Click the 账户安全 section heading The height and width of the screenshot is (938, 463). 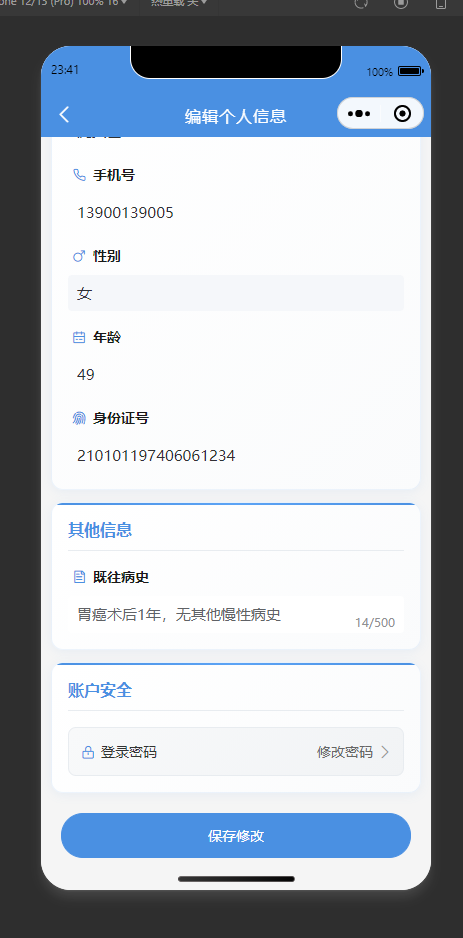[x=100, y=690]
